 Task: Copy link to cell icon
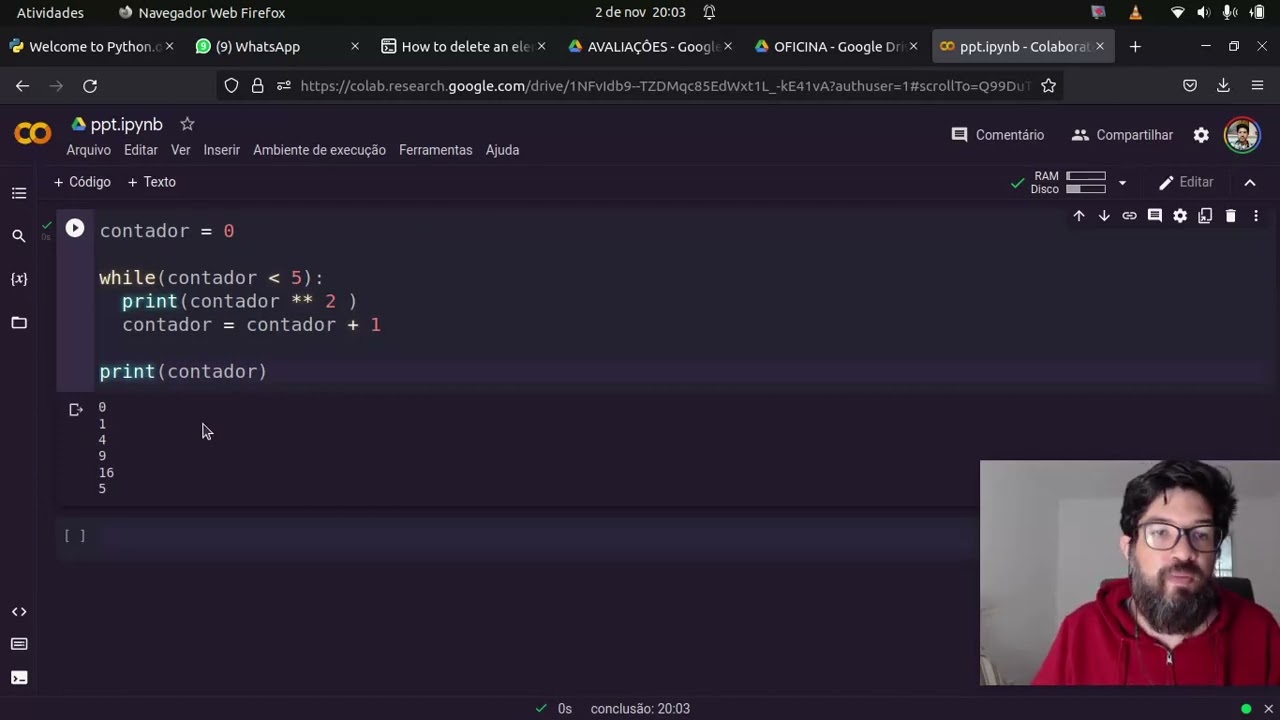pyautogui.click(x=1129, y=216)
